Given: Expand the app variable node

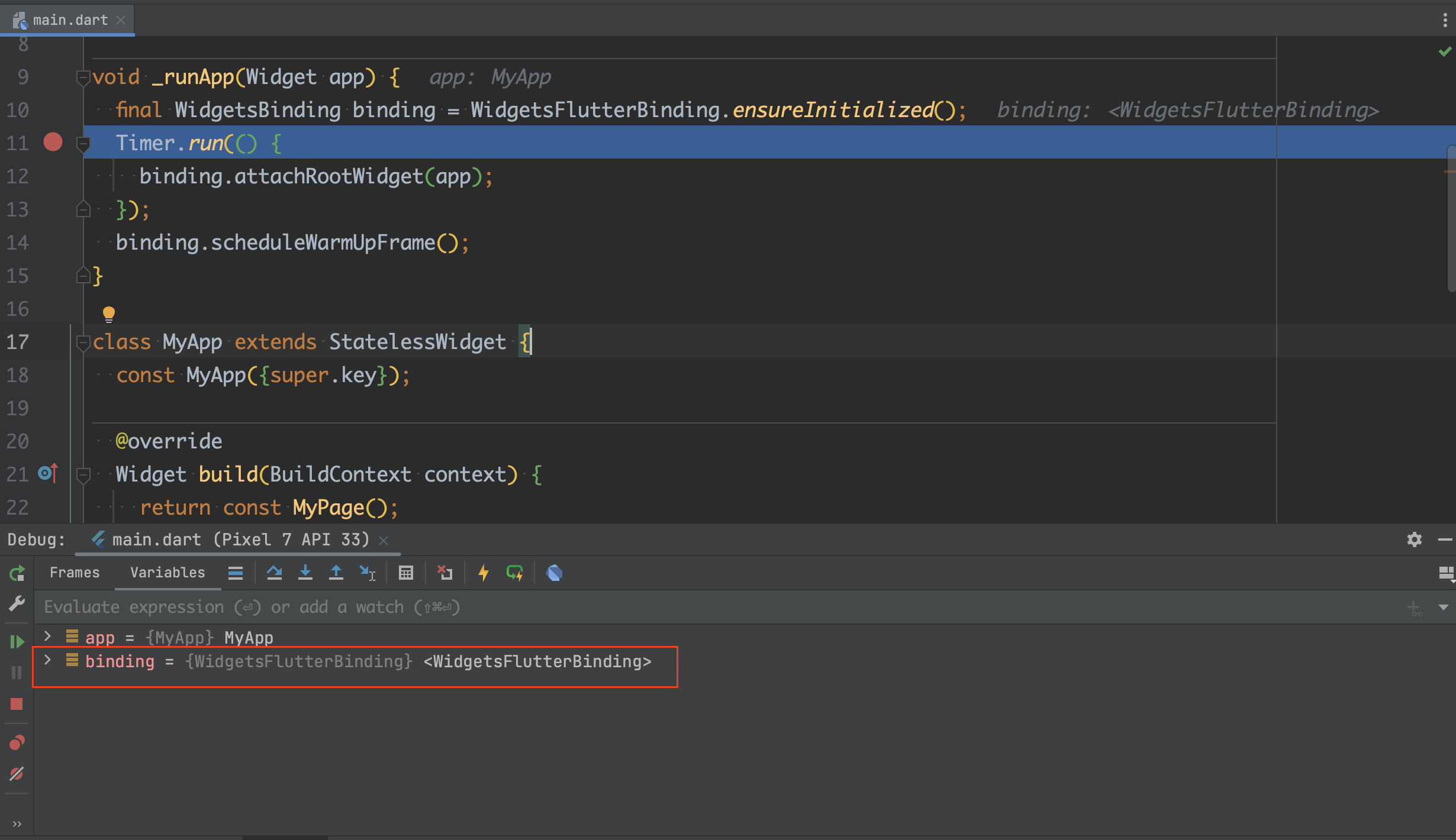Looking at the screenshot, I should (x=47, y=637).
